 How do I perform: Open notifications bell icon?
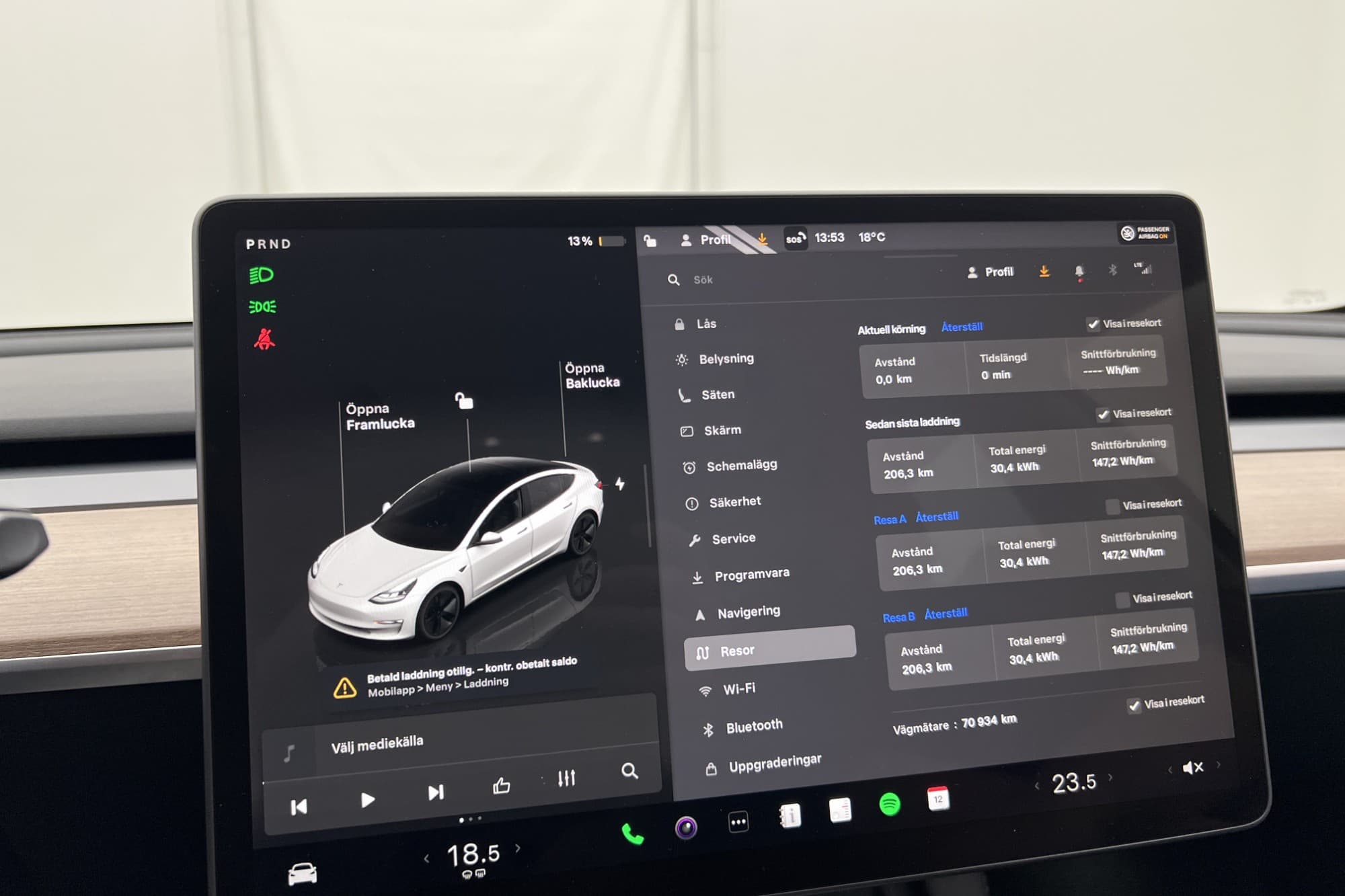(1079, 271)
